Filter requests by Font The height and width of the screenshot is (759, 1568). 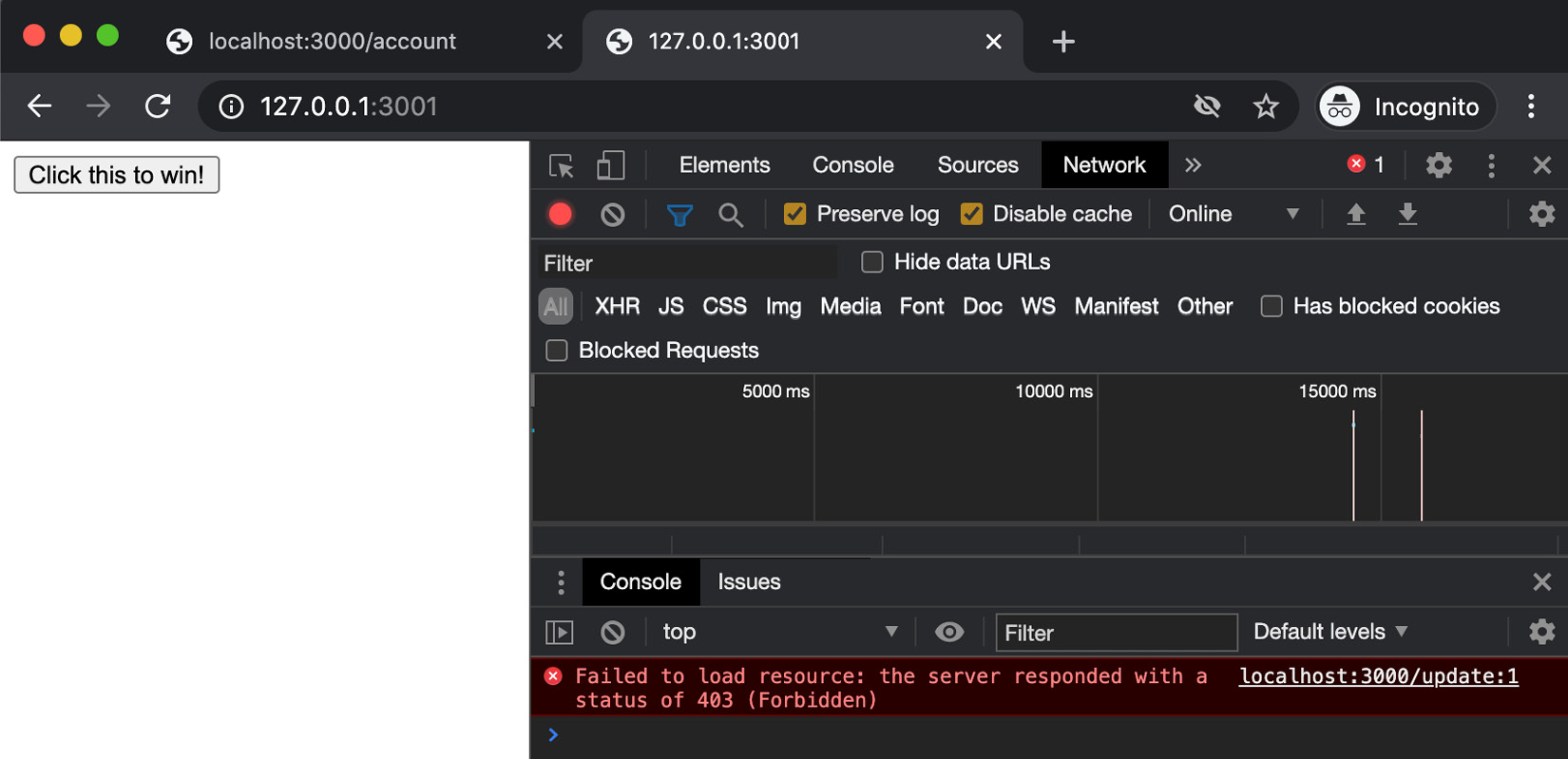click(x=922, y=307)
